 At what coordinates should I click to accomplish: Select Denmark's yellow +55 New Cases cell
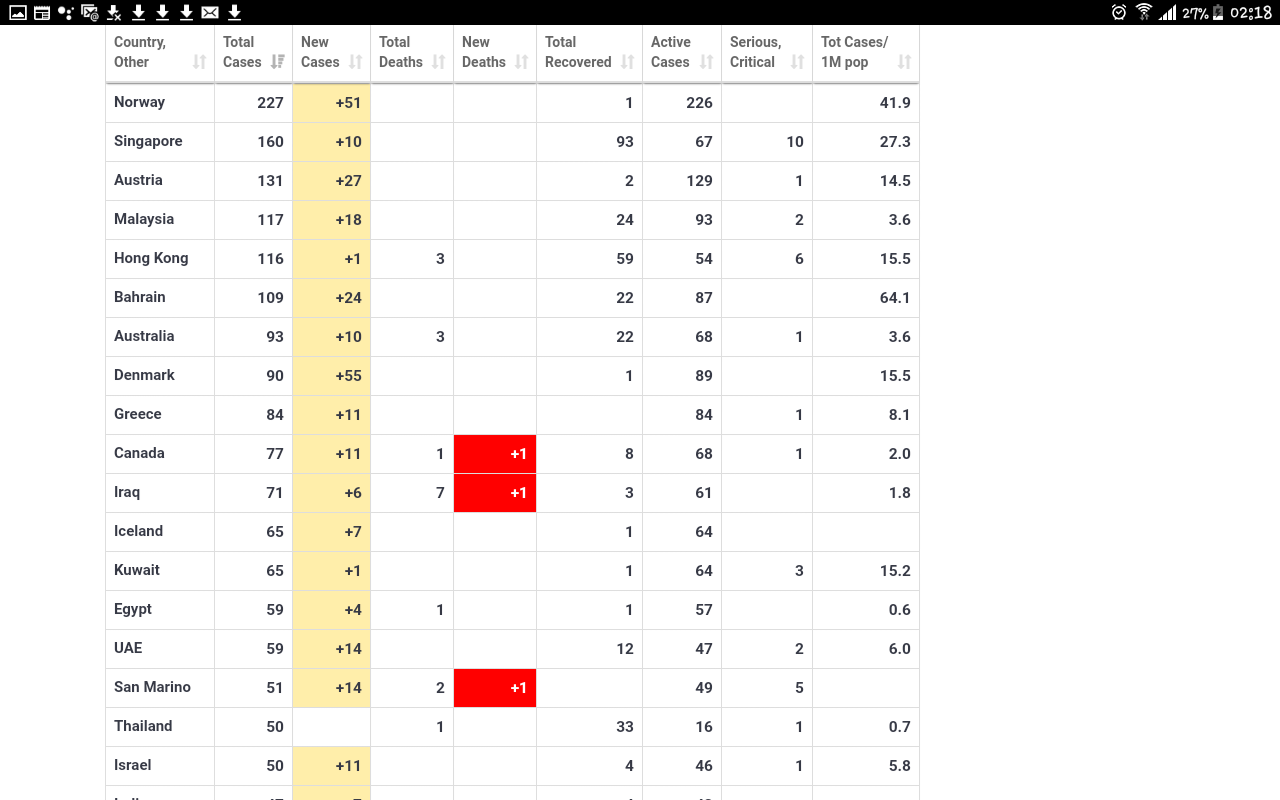(332, 376)
